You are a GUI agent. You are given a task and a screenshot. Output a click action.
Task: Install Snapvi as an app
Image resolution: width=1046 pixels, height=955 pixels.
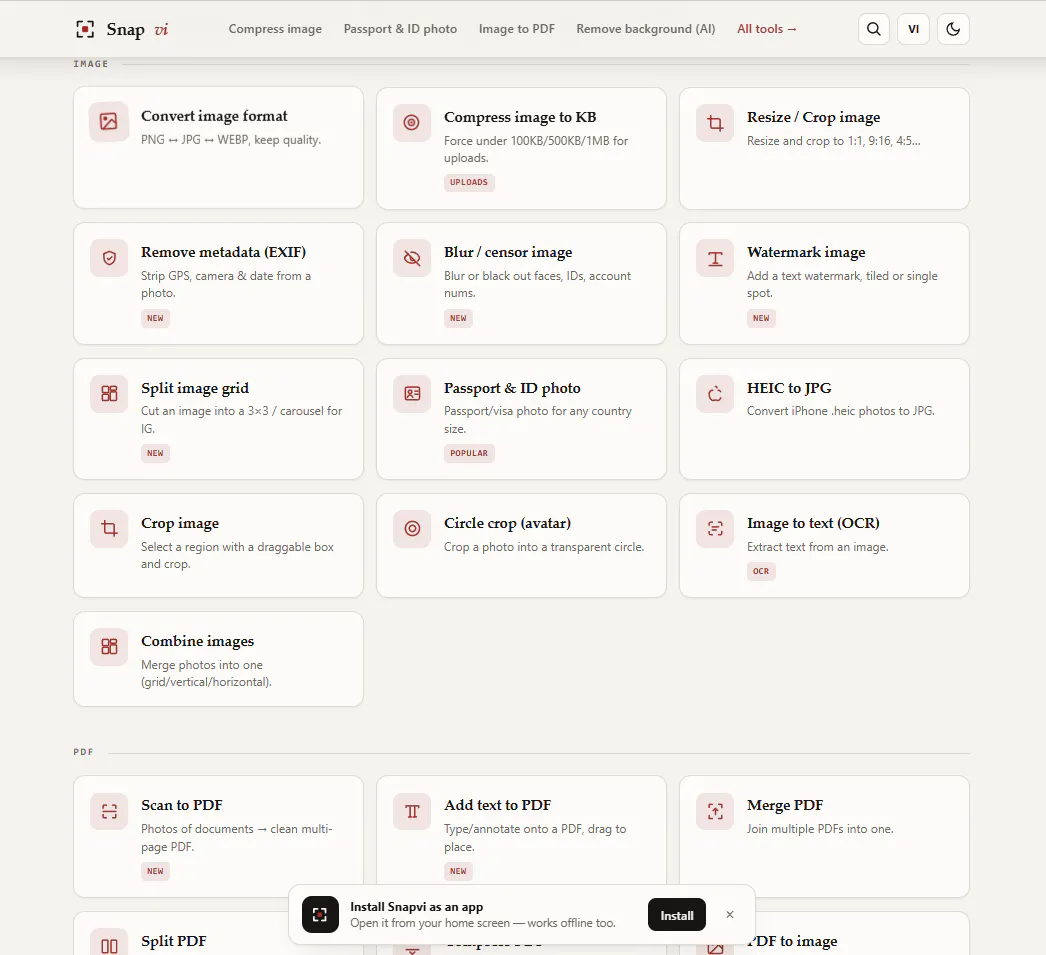(676, 915)
